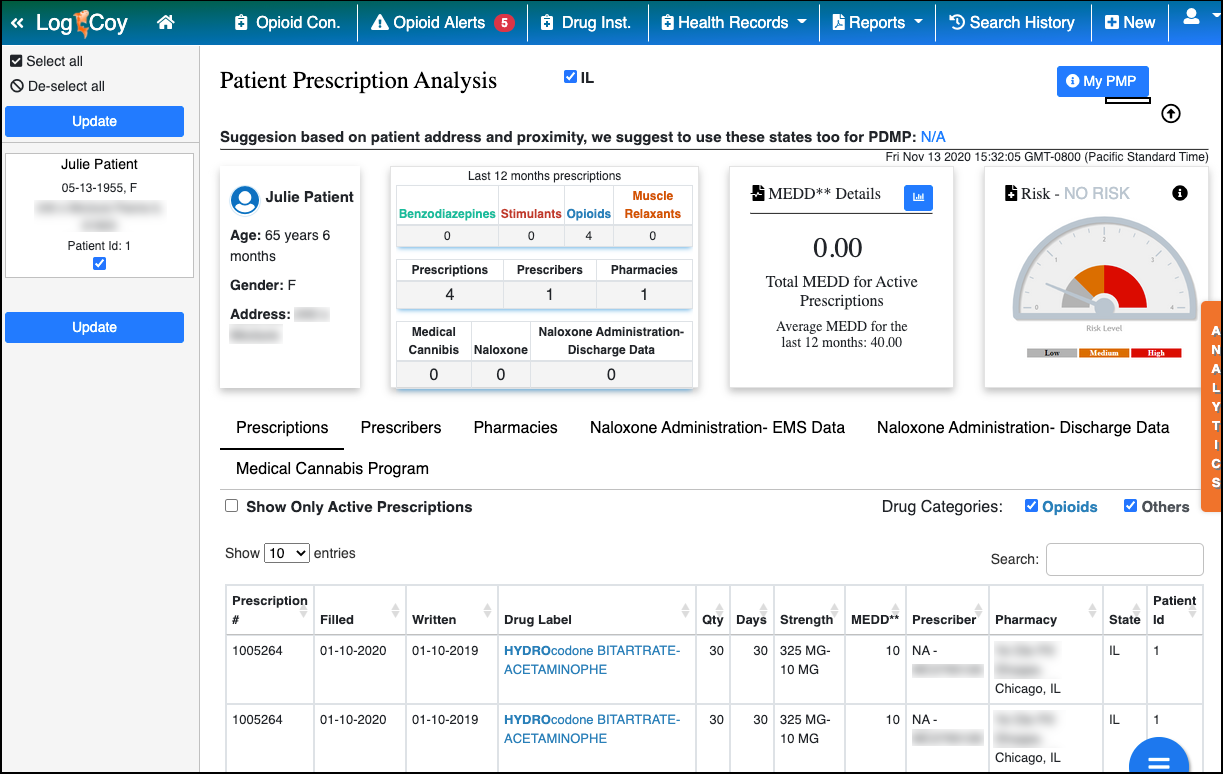Open the Opioid Alerts page with 5 alerts
The width and height of the screenshot is (1223, 774).
point(441,20)
